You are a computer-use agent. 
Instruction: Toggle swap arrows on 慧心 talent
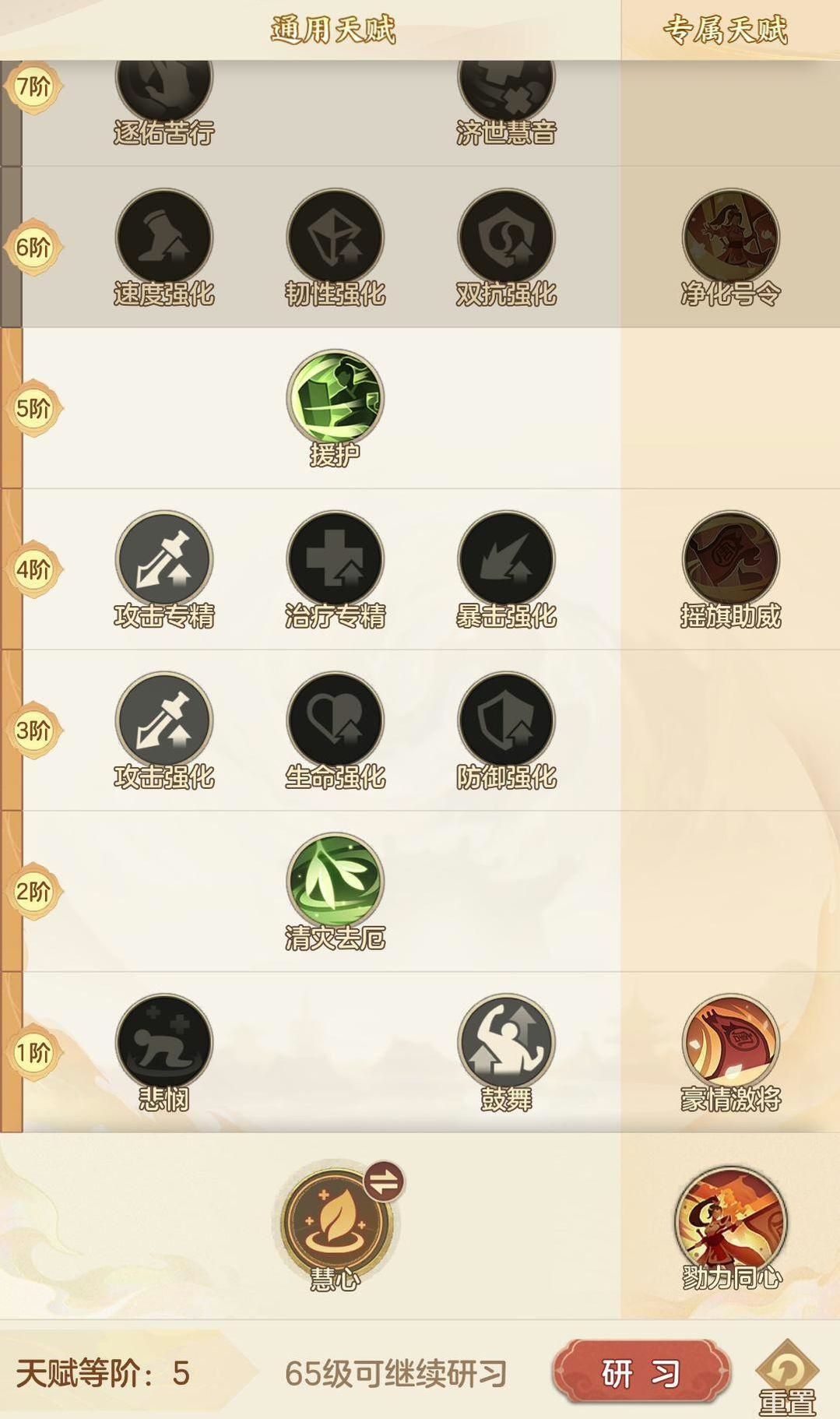(x=385, y=1181)
